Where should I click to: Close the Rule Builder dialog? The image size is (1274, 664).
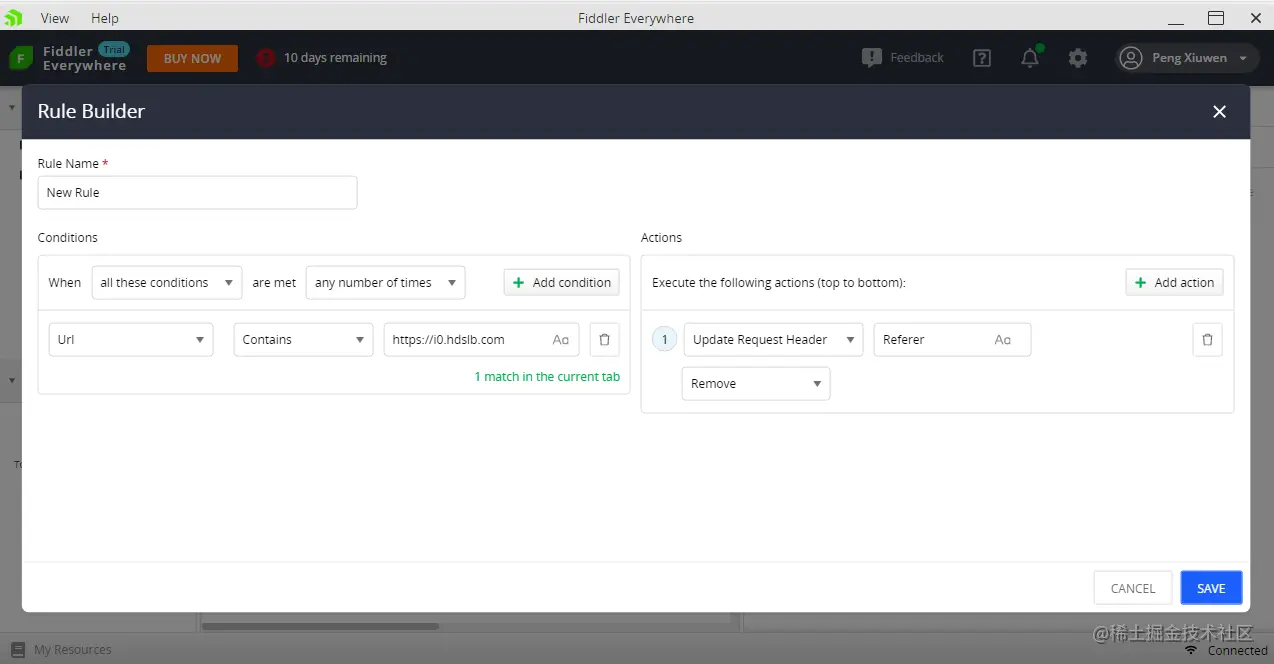pos(1219,112)
